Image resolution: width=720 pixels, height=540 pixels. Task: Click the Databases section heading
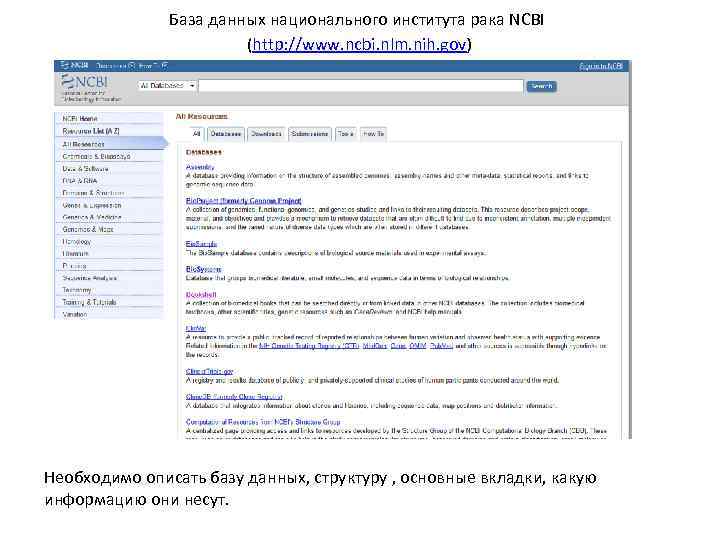point(203,152)
